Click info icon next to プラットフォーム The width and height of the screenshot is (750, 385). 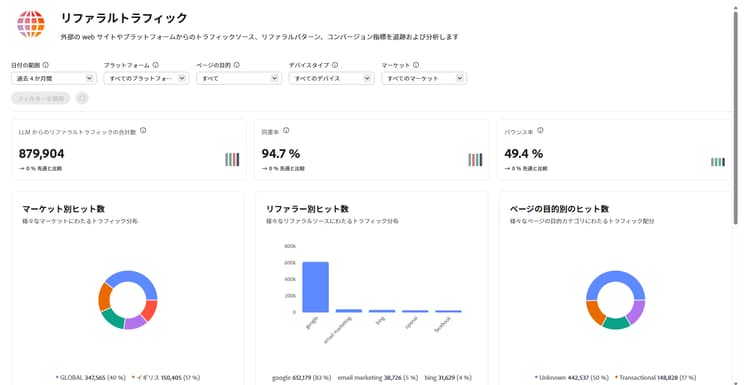tap(155, 65)
